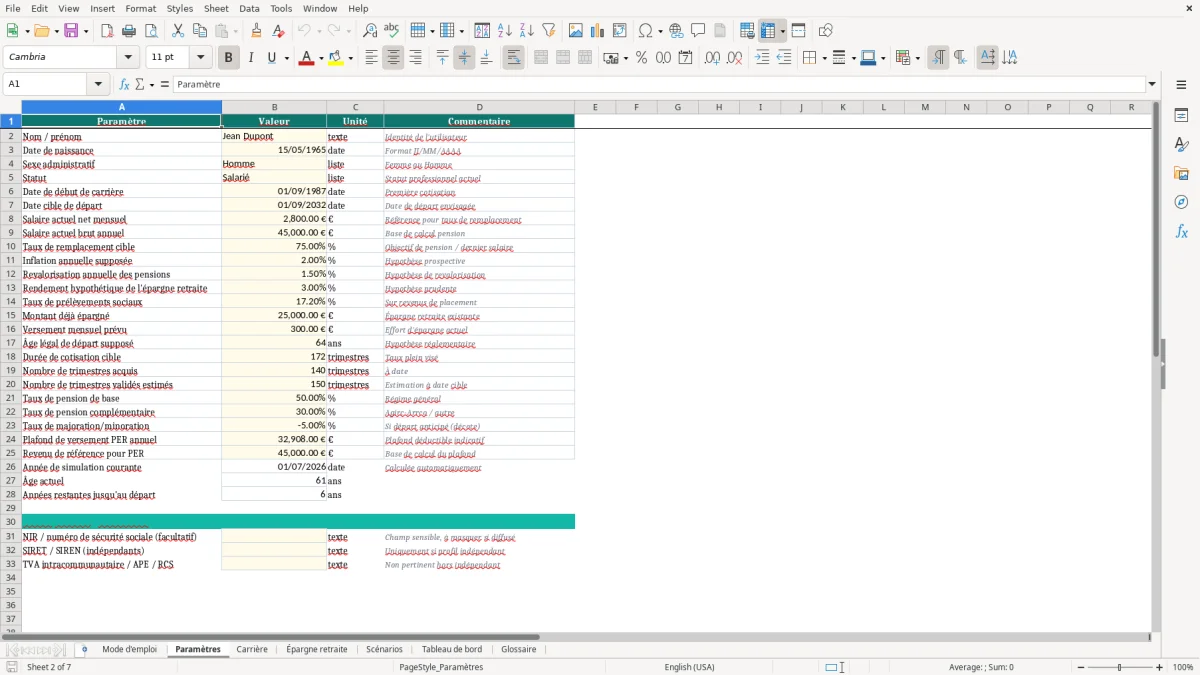This screenshot has width=1200, height=675.
Task: Toggle Italic formatting
Action: click(x=250, y=57)
